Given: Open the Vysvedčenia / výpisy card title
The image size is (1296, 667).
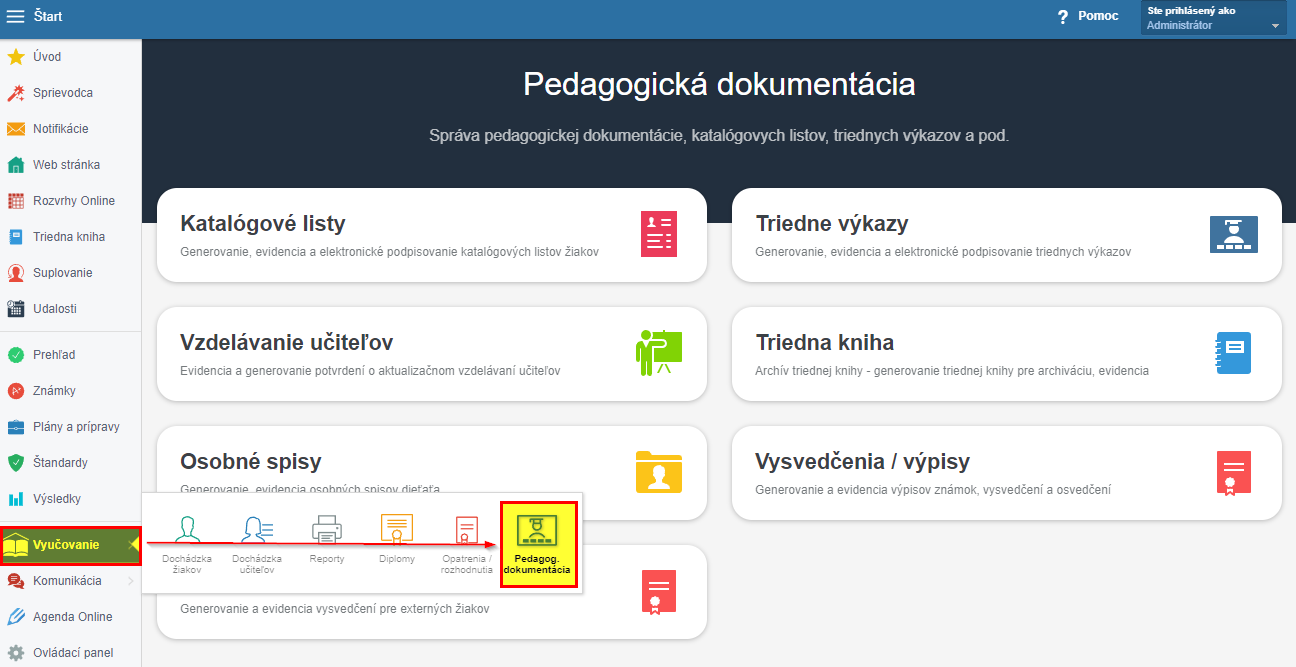Looking at the screenshot, I should point(863,461).
